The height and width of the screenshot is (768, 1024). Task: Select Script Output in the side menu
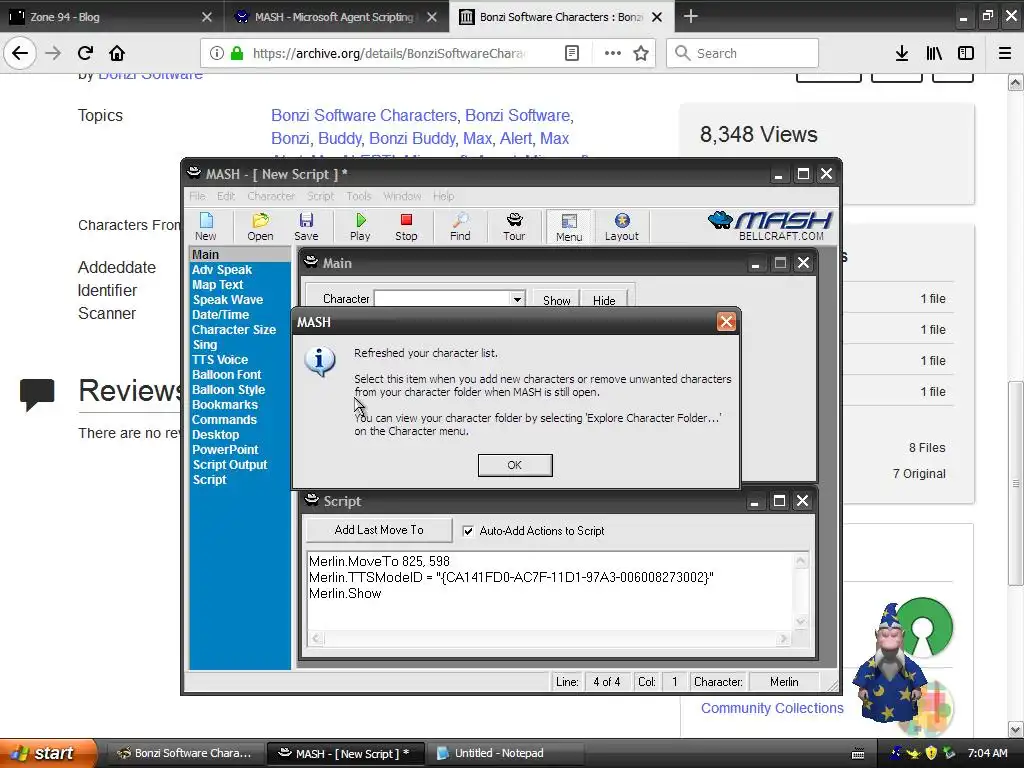tap(230, 465)
